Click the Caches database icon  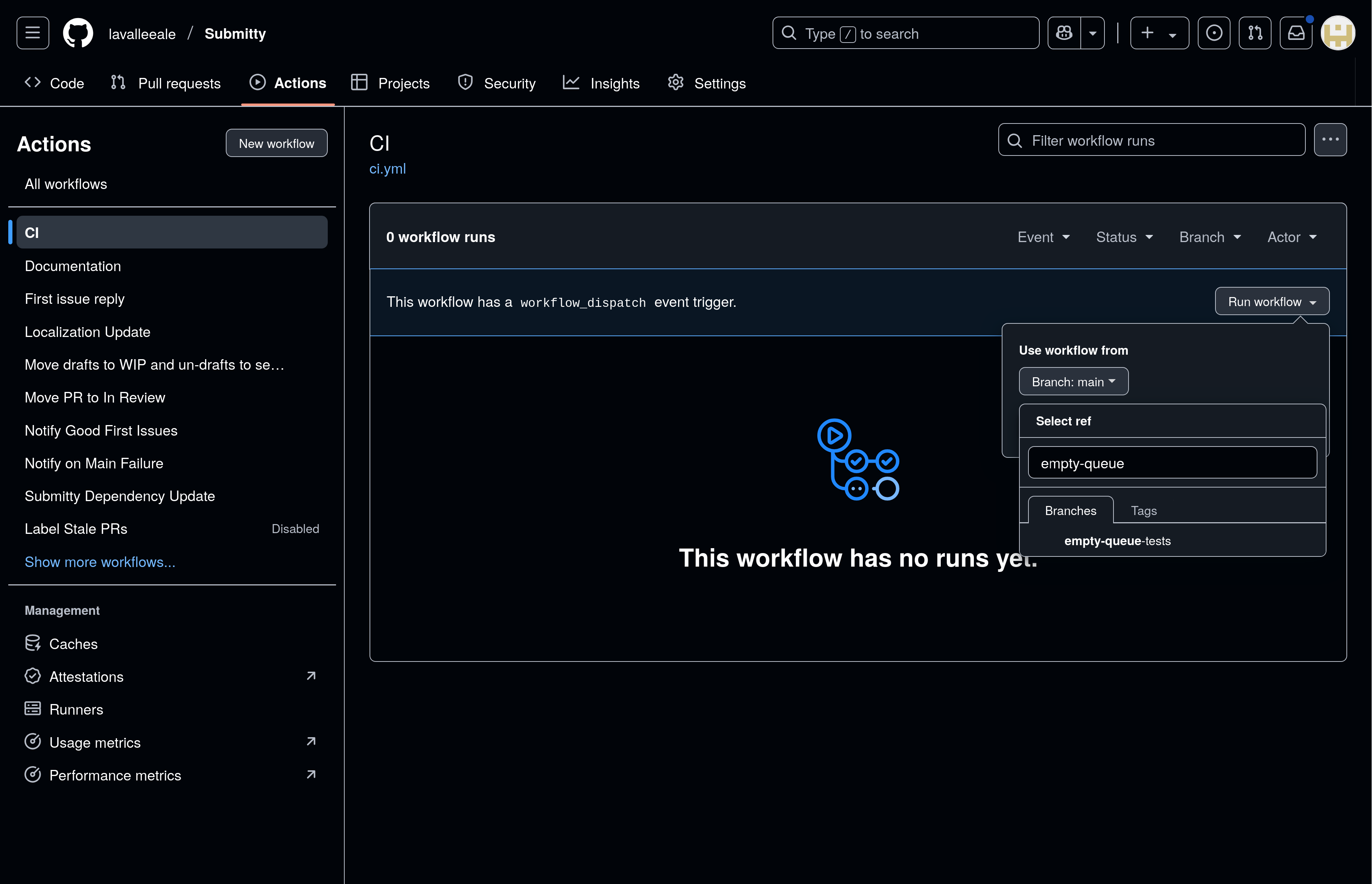[33, 643]
